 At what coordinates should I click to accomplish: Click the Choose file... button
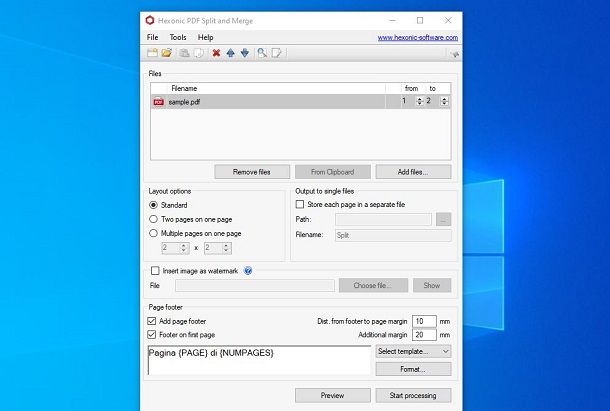click(373, 285)
